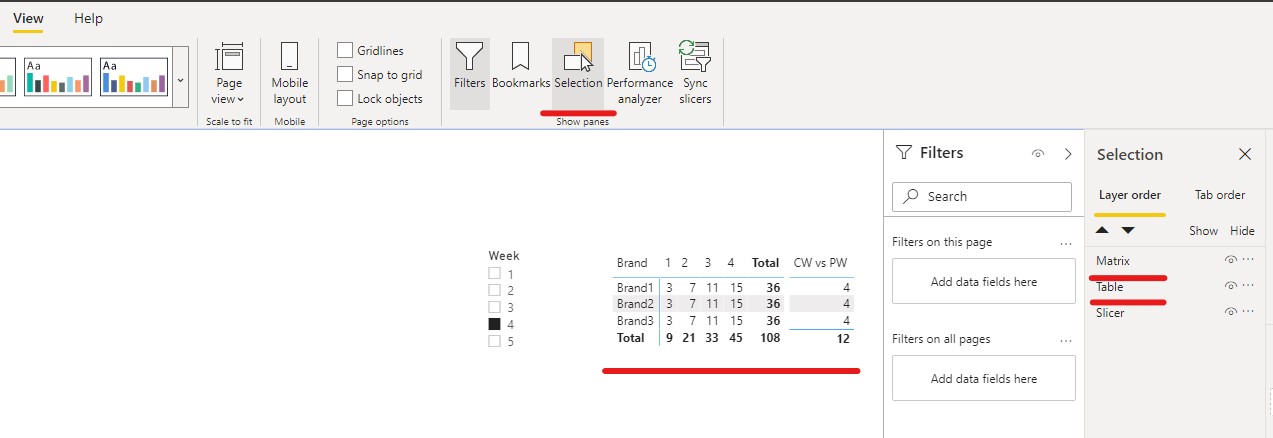Check Week 5 in slicer
This screenshot has height=438, width=1273.
coord(494,341)
